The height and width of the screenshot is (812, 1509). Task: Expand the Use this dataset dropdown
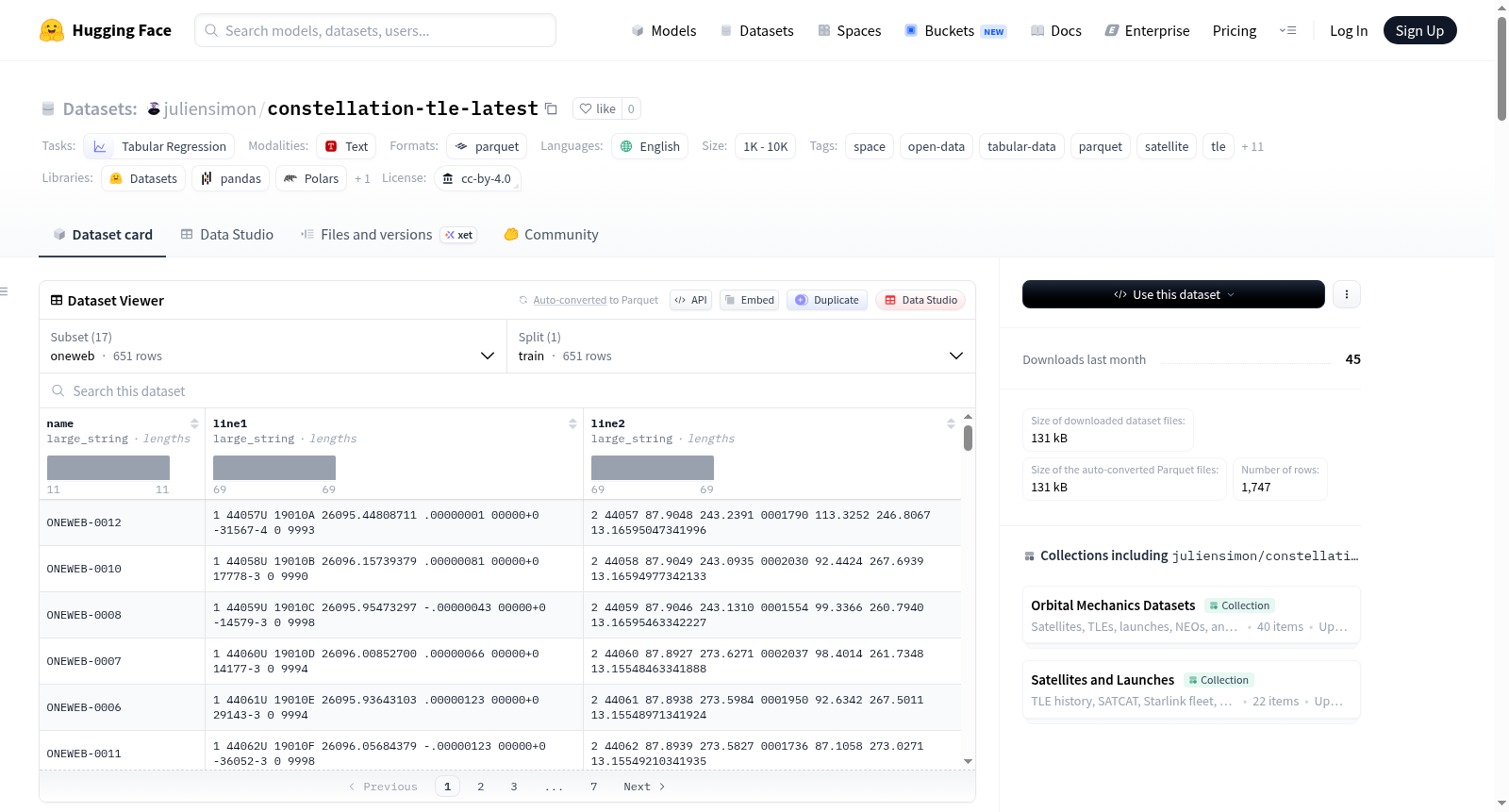click(1173, 294)
